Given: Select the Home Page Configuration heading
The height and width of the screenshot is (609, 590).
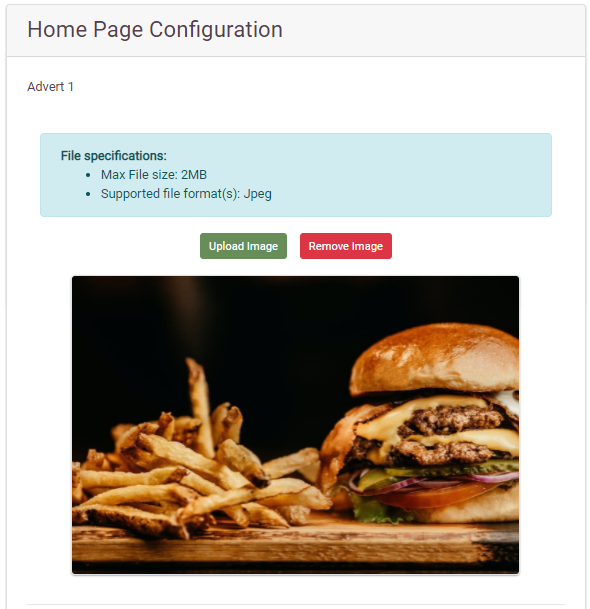Looking at the screenshot, I should click(x=155, y=30).
